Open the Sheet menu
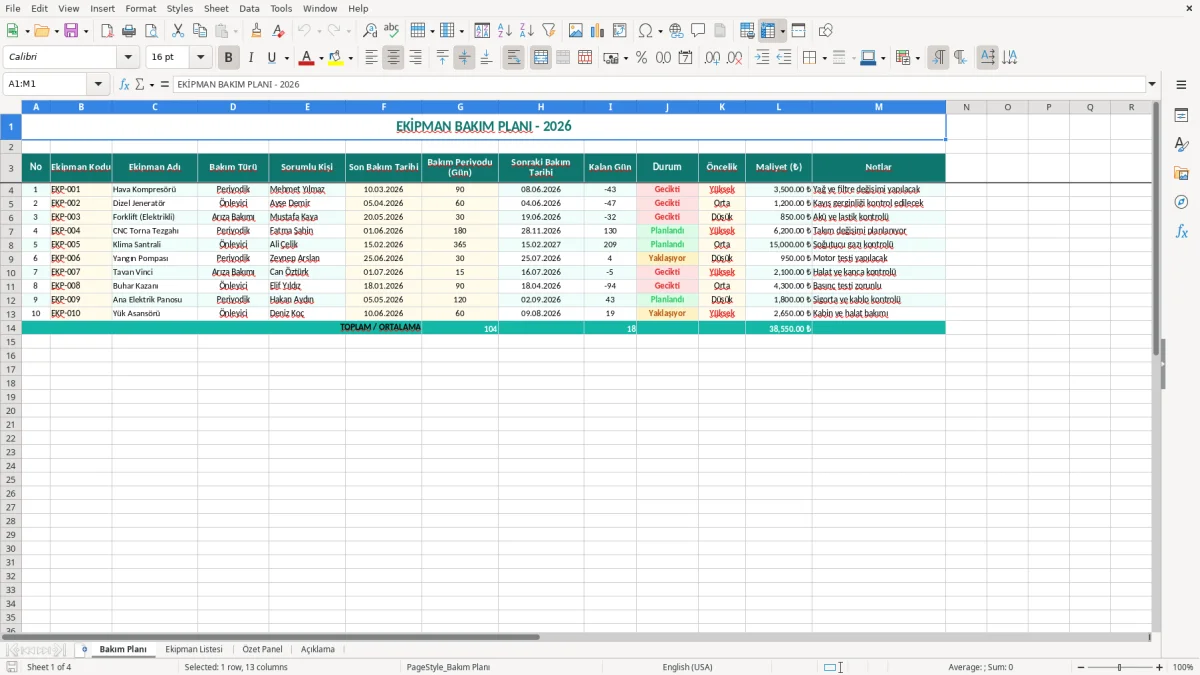The width and height of the screenshot is (1200, 675). click(x=216, y=8)
